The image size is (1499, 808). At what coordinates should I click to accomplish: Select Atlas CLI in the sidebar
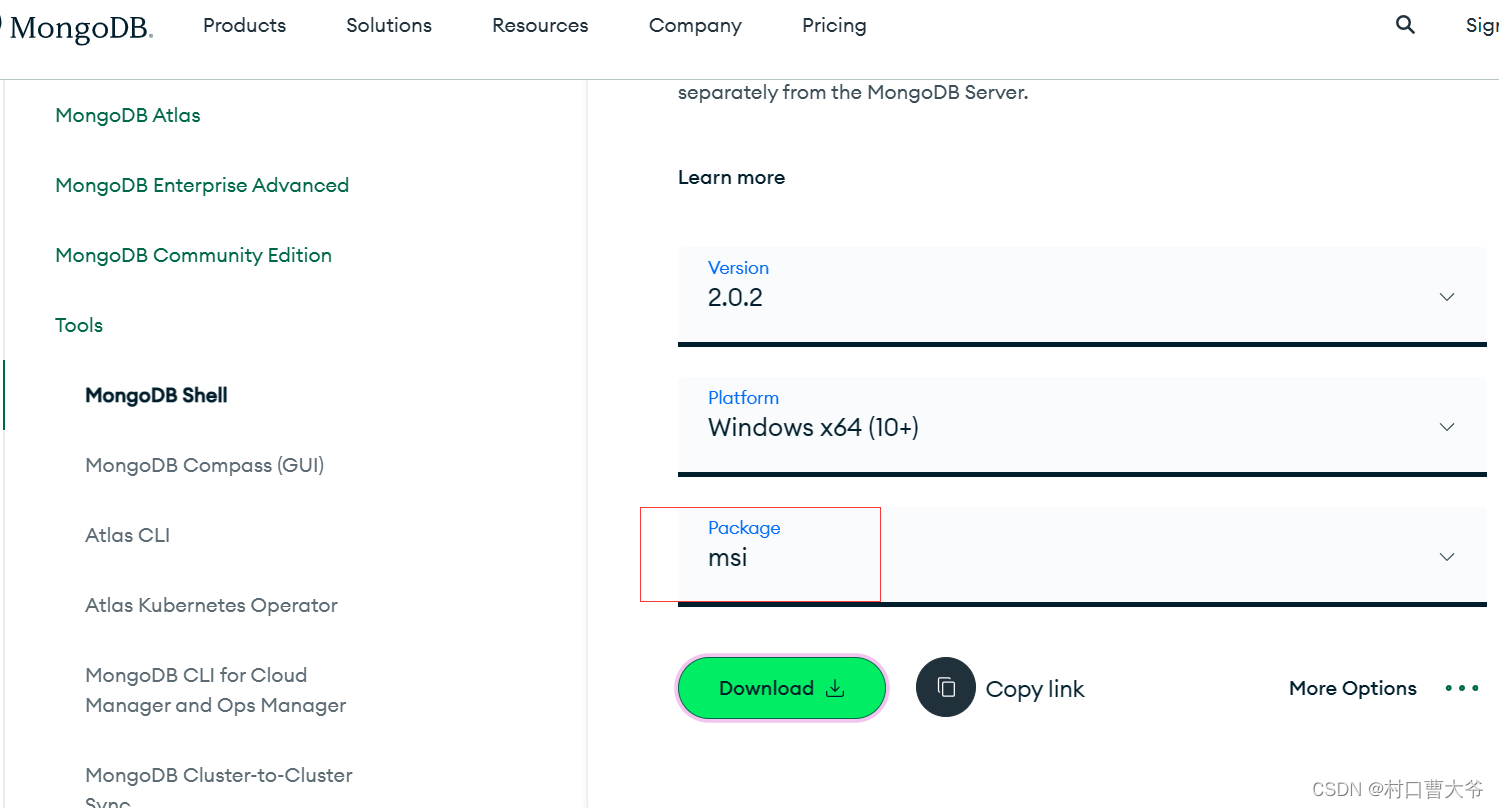[x=127, y=535]
